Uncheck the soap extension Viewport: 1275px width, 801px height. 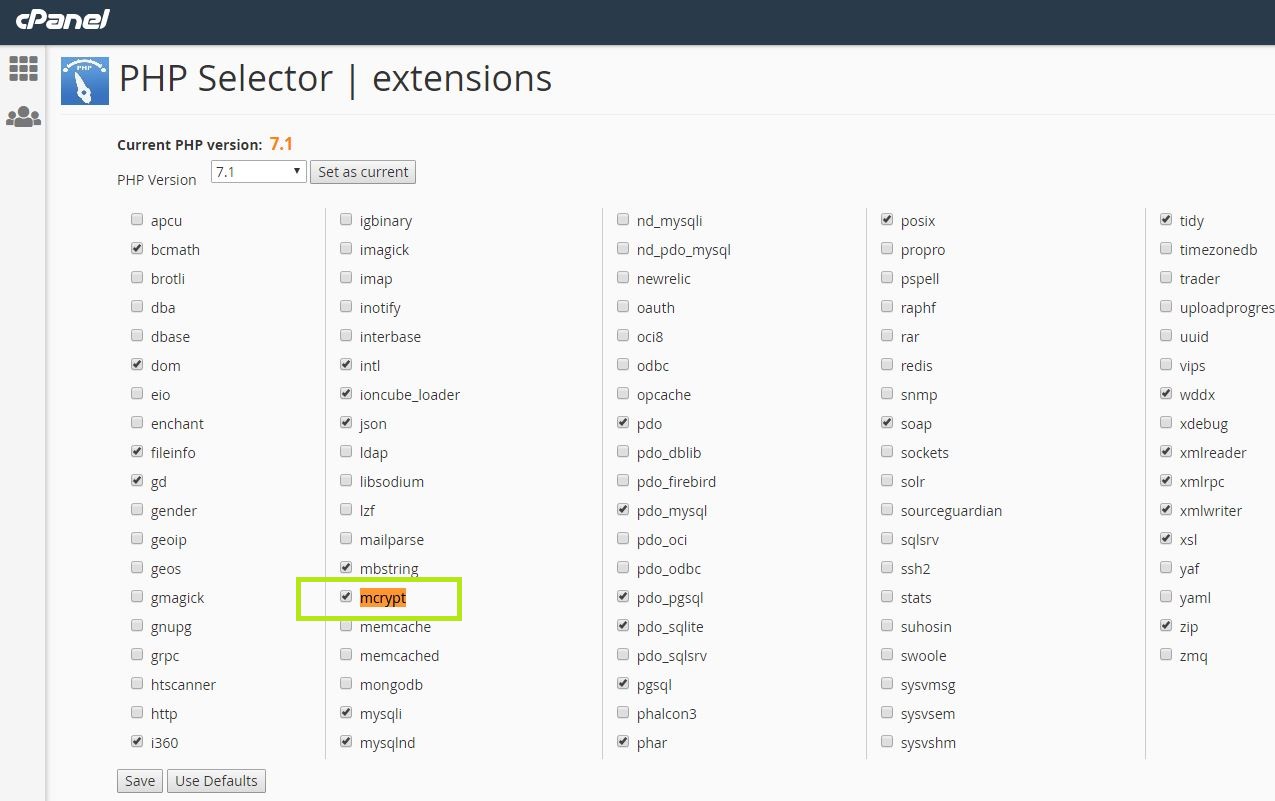click(x=887, y=423)
